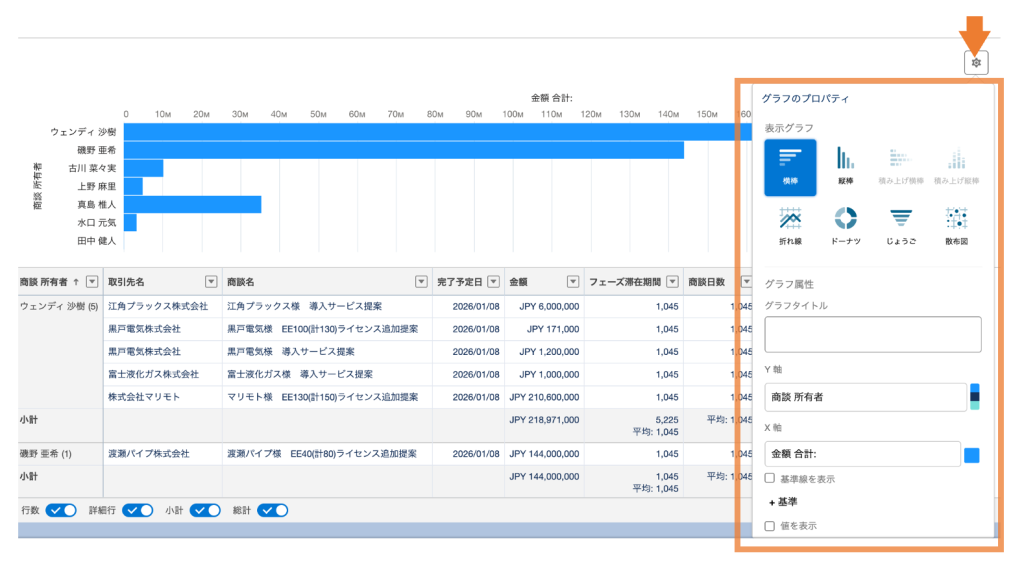This screenshot has height=562, width=1024.
Task: Select the horizontal bar (横棒) chart type
Action: point(790,166)
